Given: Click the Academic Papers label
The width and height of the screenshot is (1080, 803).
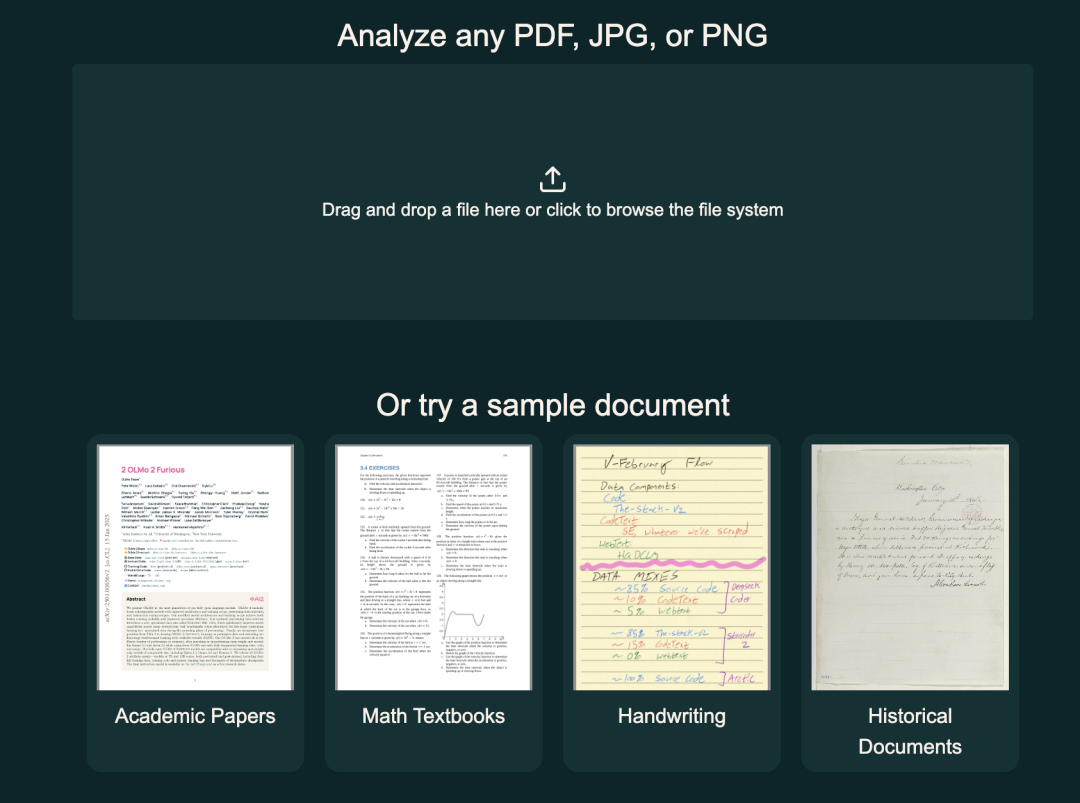Looking at the screenshot, I should click(x=193, y=716).
